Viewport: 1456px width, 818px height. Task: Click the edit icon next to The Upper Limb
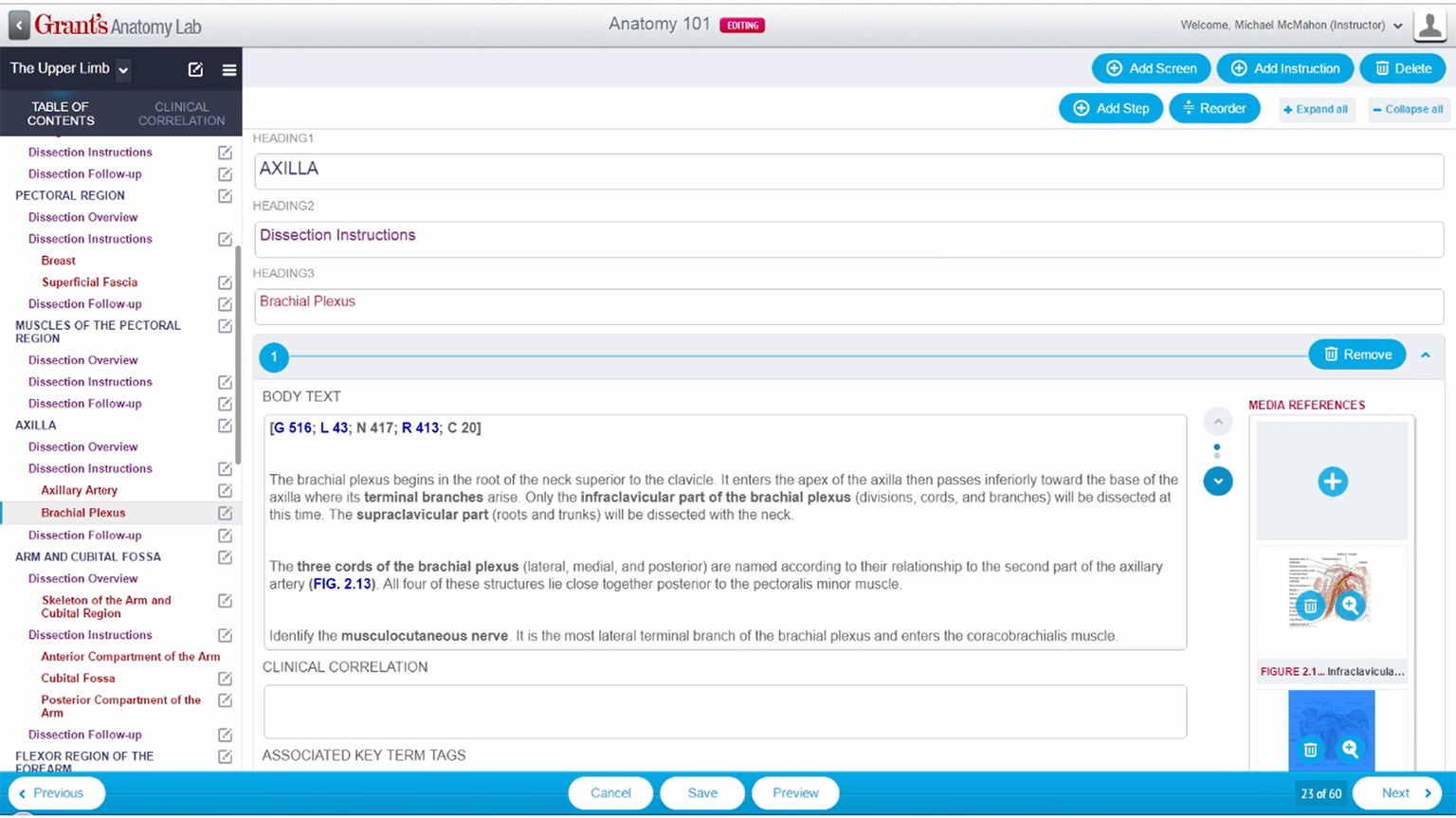point(195,69)
